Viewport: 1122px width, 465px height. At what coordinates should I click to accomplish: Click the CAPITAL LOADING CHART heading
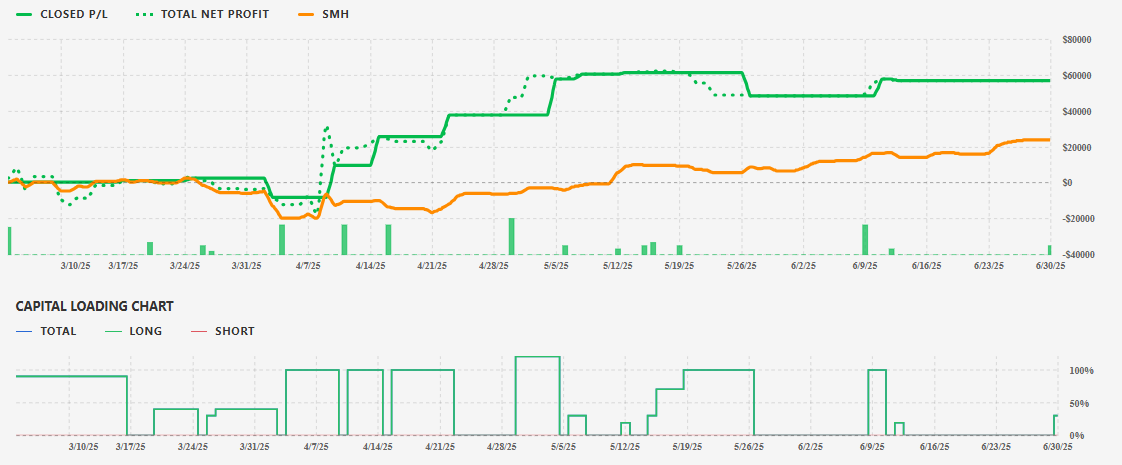pyautogui.click(x=94, y=306)
